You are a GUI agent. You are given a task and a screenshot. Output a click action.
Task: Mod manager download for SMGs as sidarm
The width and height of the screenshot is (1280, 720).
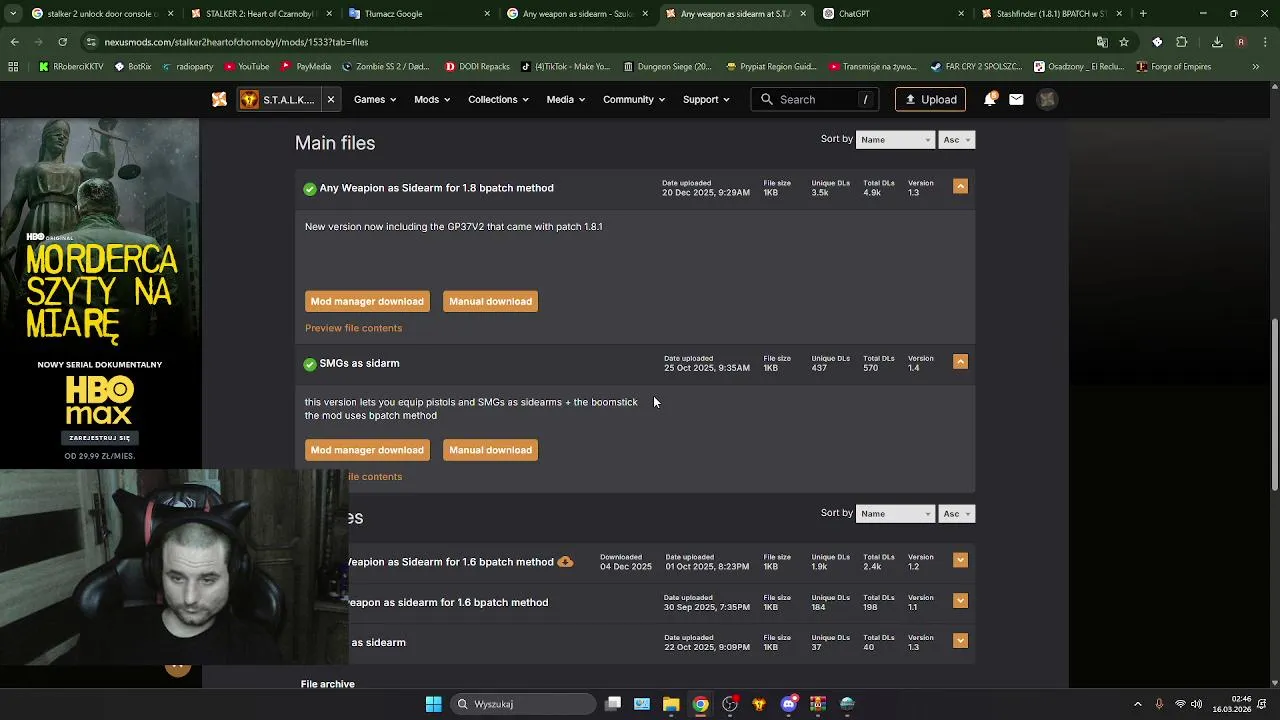[367, 450]
